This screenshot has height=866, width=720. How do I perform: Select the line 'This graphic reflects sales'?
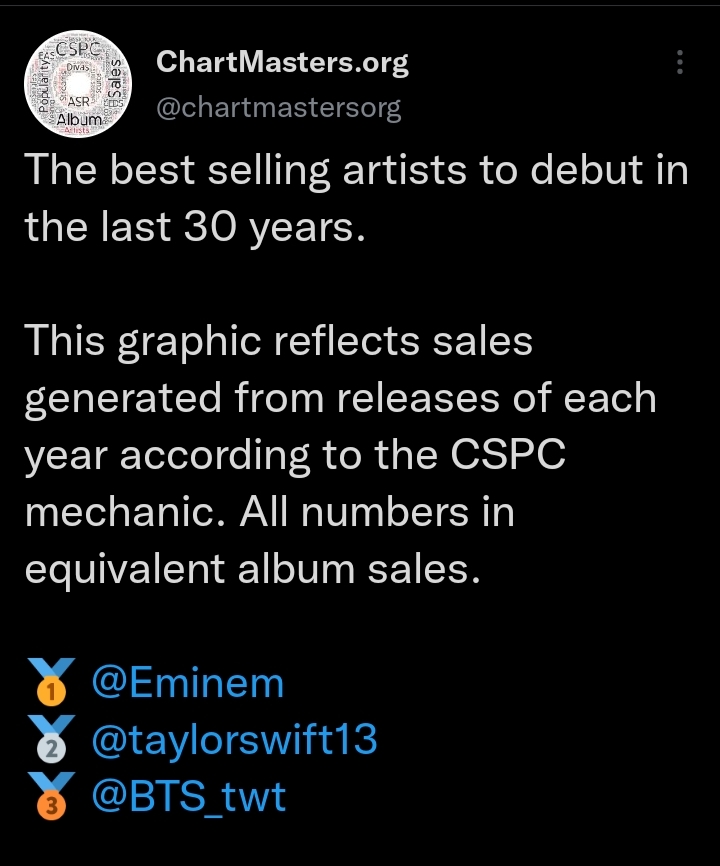(279, 341)
